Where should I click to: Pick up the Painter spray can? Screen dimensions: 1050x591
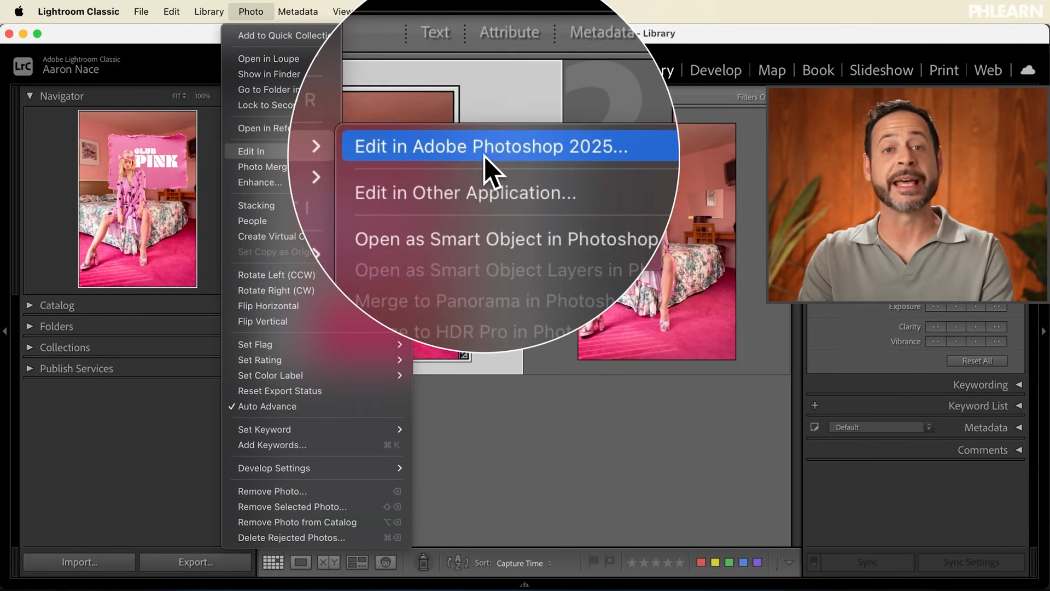point(423,562)
